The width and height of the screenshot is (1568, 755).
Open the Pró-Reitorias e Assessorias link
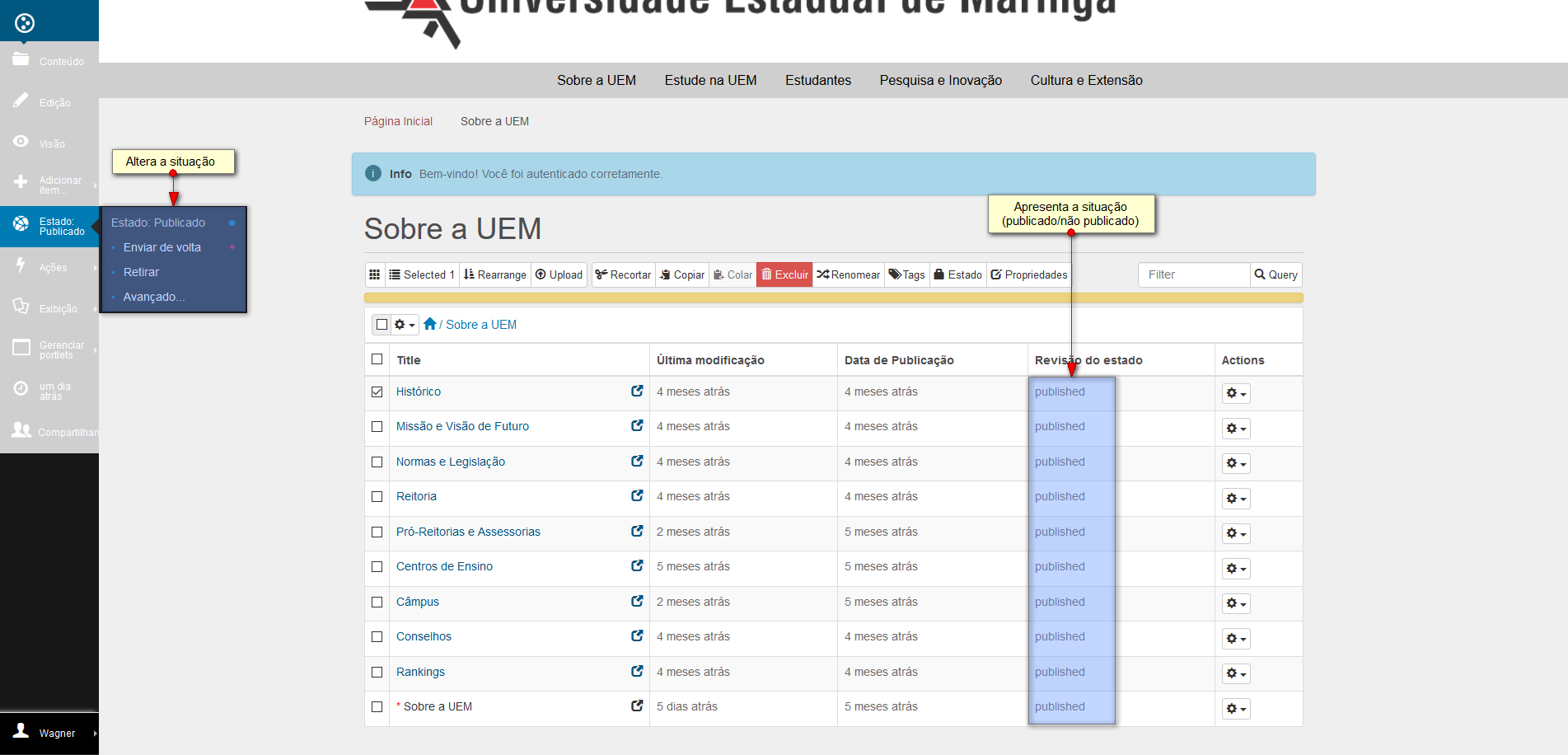point(468,532)
